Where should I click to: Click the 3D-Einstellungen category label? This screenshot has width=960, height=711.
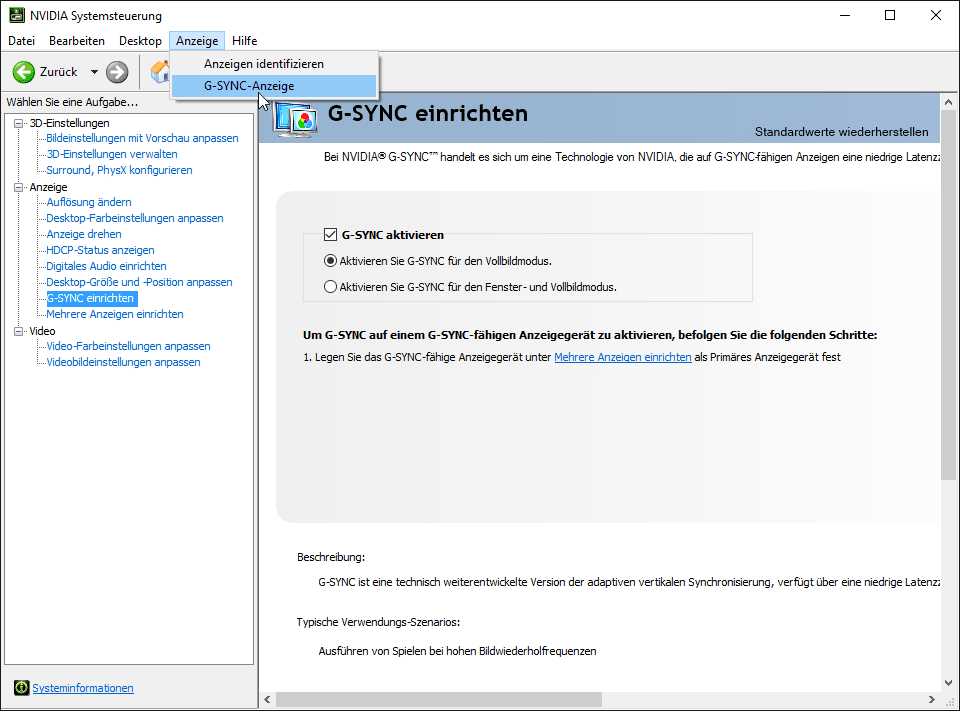tap(69, 123)
